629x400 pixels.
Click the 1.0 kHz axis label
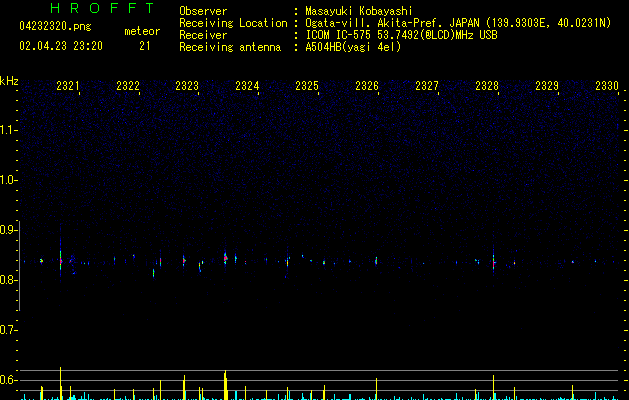point(8,180)
